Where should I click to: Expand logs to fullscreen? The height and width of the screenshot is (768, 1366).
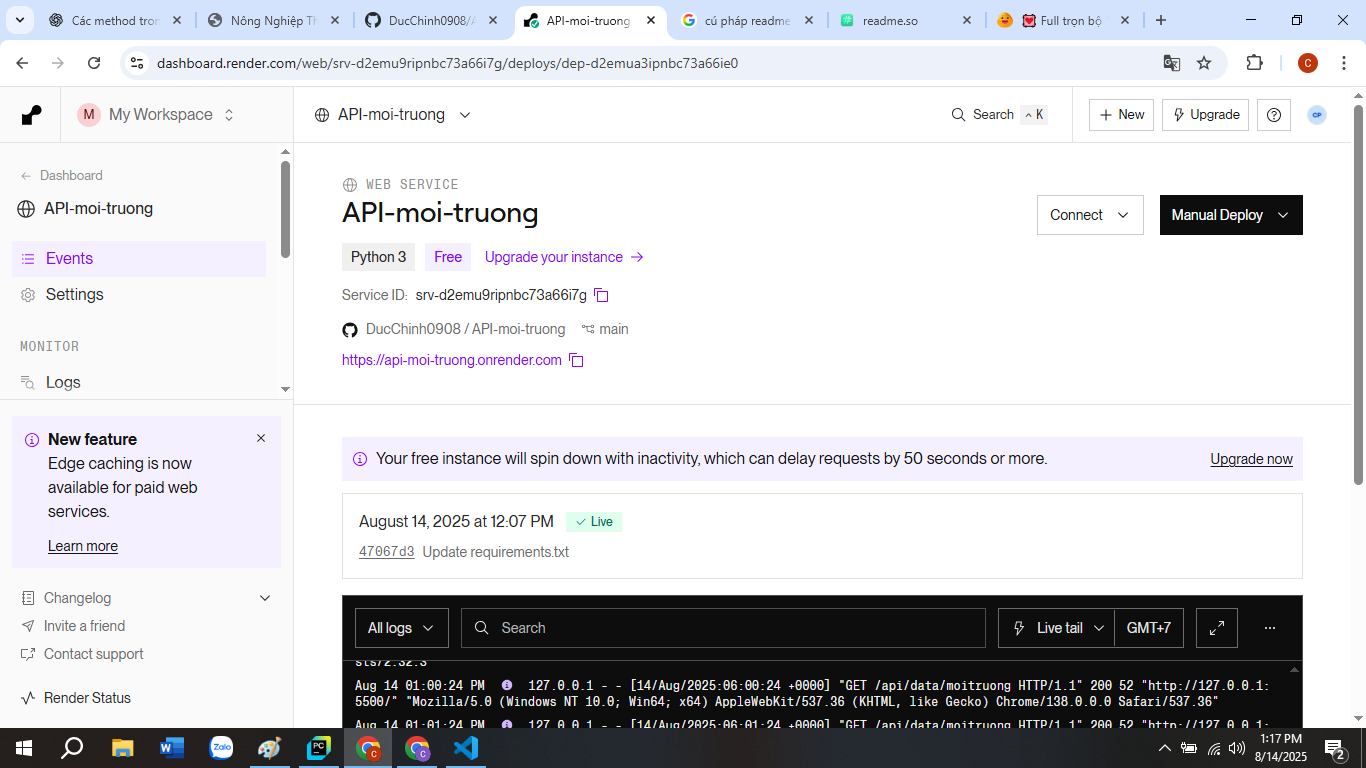click(x=1217, y=628)
